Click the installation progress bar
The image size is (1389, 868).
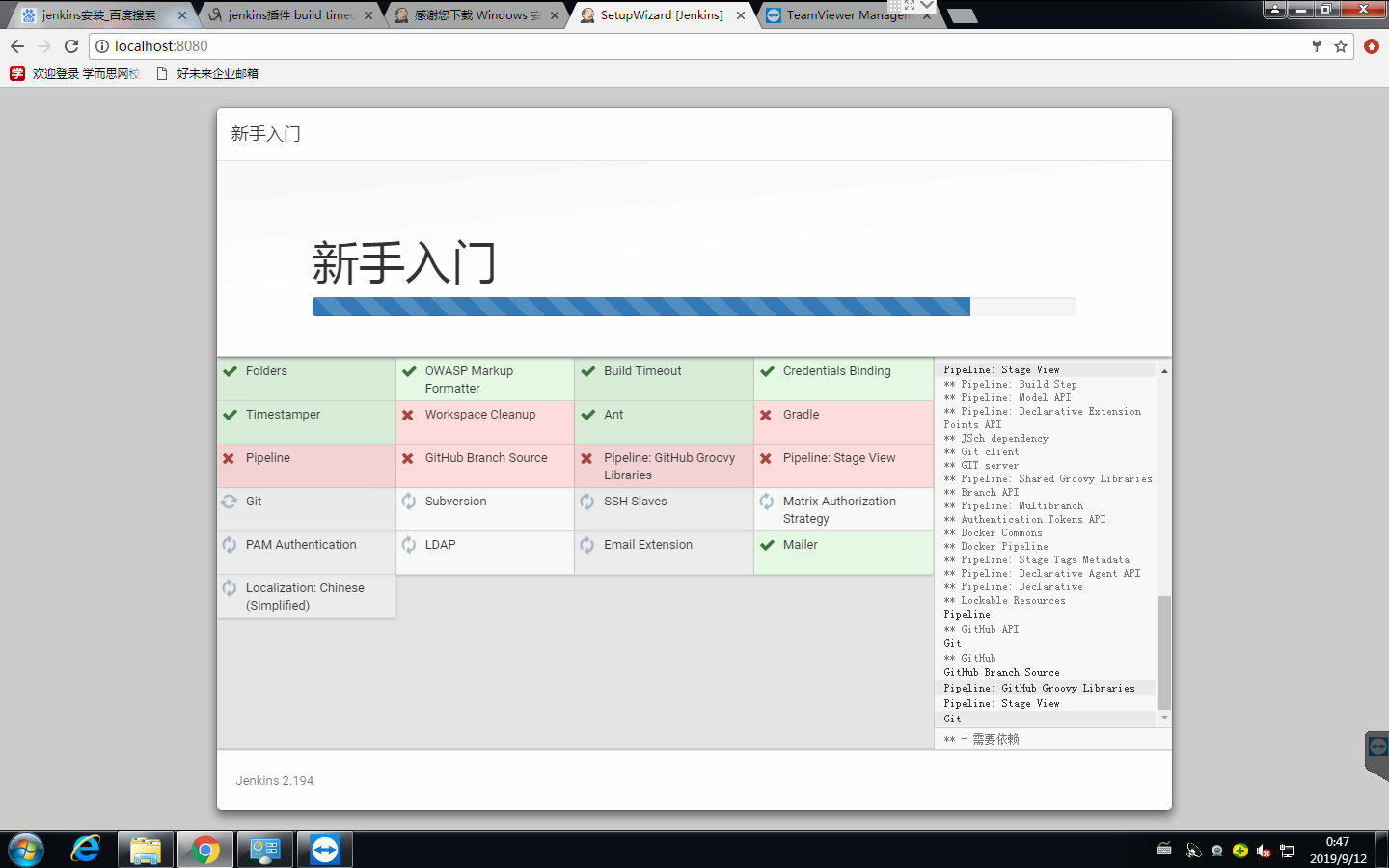click(694, 307)
